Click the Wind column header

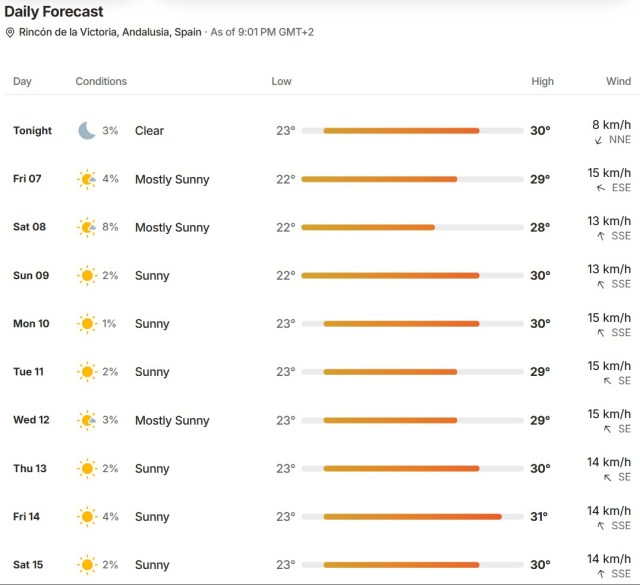618,81
